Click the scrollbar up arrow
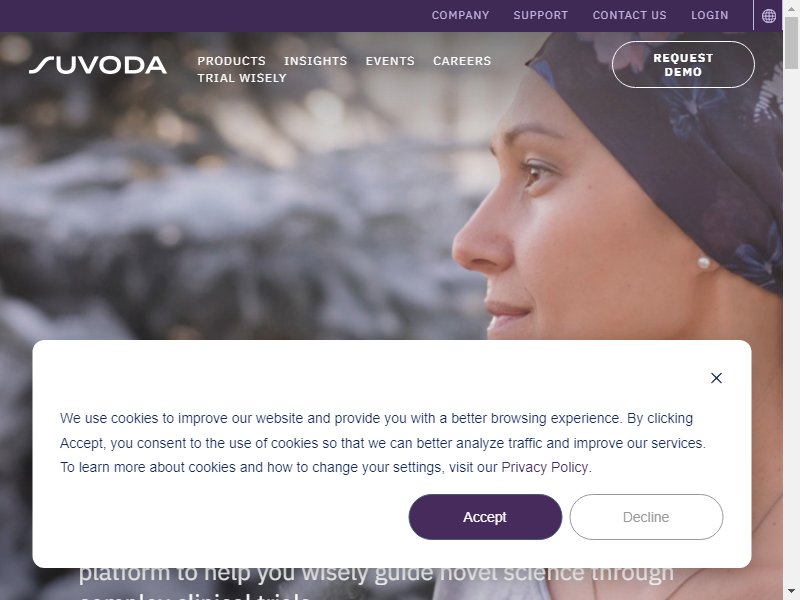 coord(791,7)
